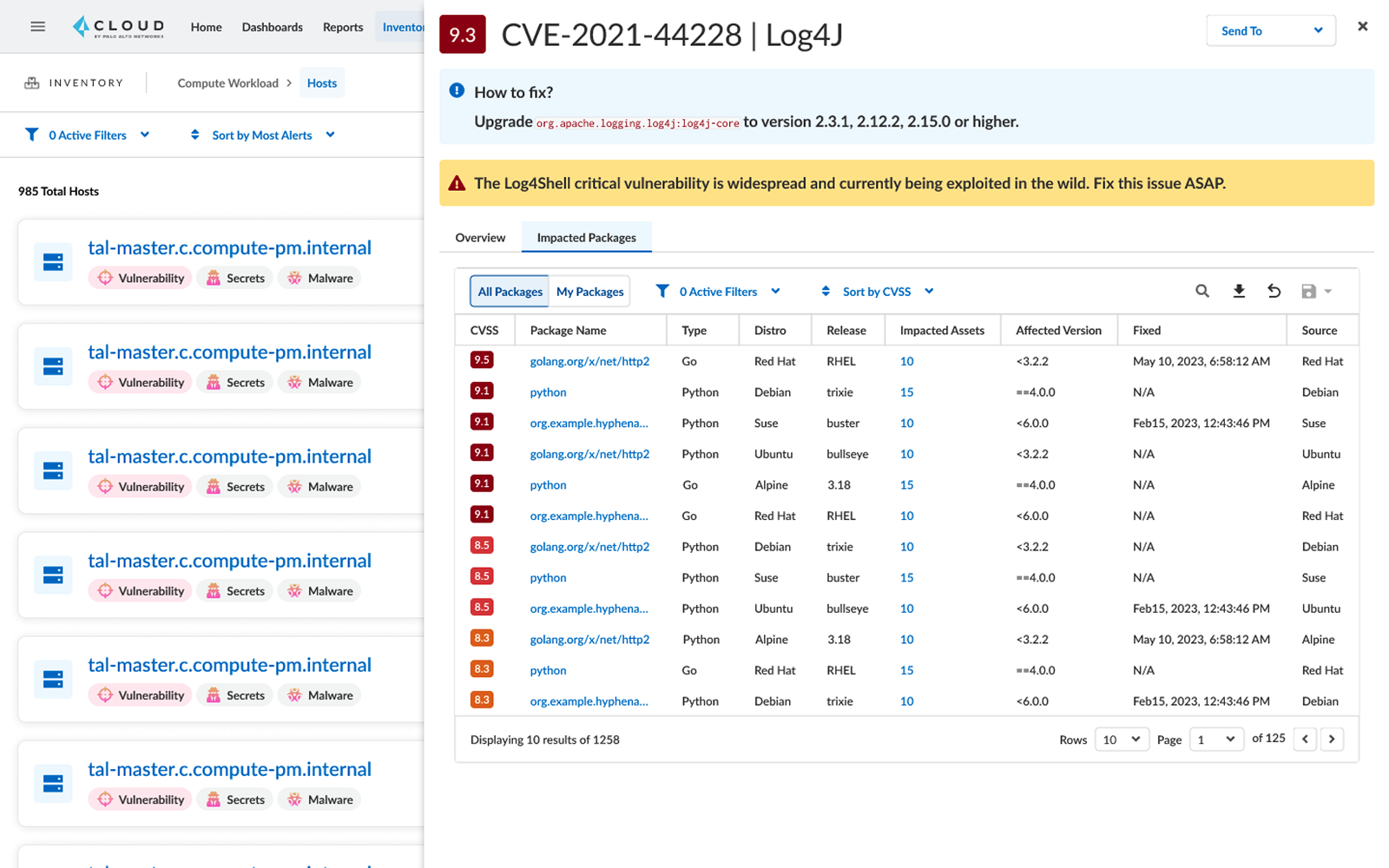This screenshot has height=868, width=1389.
Task: Switch to the My Packages toggle
Action: [589, 291]
